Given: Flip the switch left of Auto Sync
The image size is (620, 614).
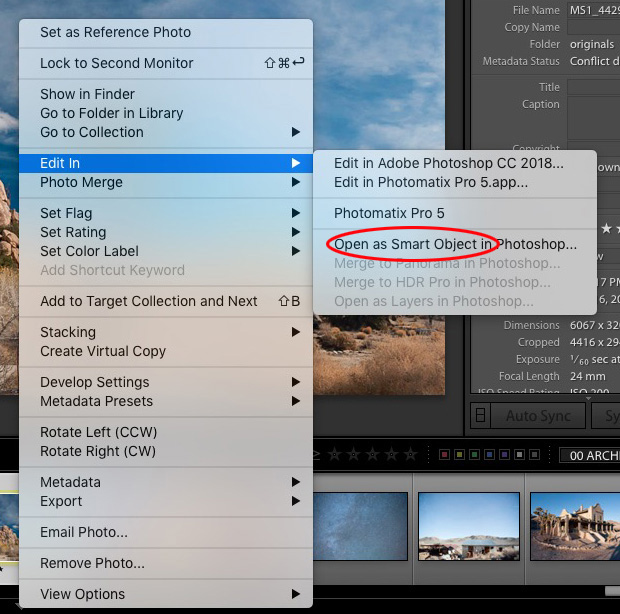Looking at the screenshot, I should 480,416.
